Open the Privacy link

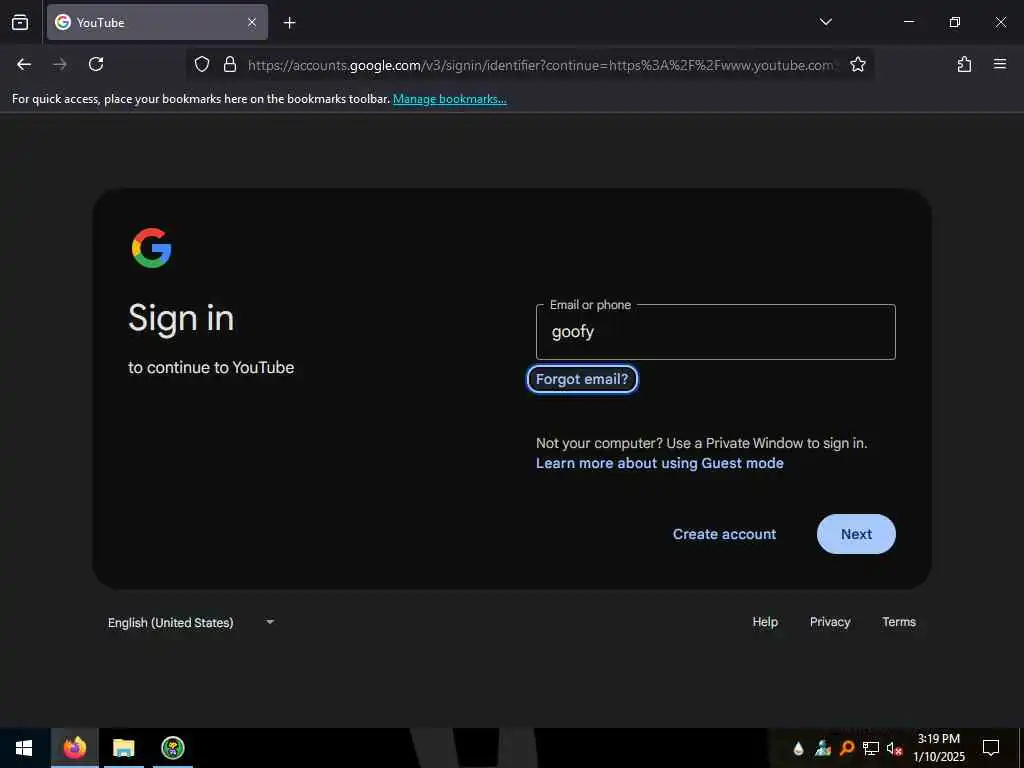[830, 622]
